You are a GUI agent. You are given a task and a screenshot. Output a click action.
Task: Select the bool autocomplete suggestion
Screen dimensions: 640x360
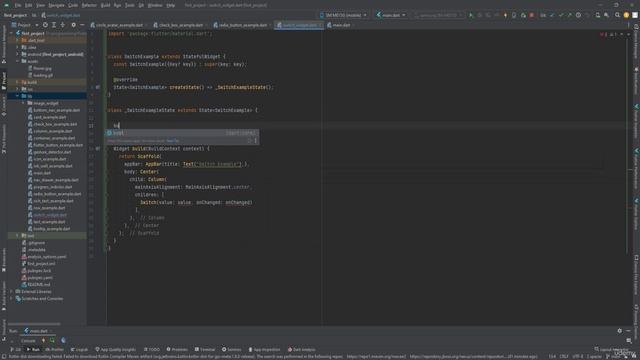(x=182, y=133)
